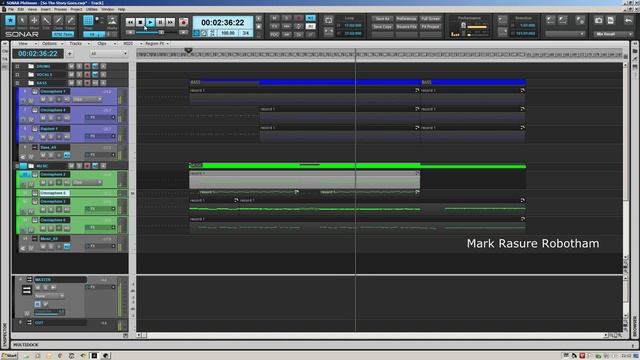Toggle the Snap grid icon
This screenshot has width=640, height=360.
pyautogui.click(x=88, y=20)
